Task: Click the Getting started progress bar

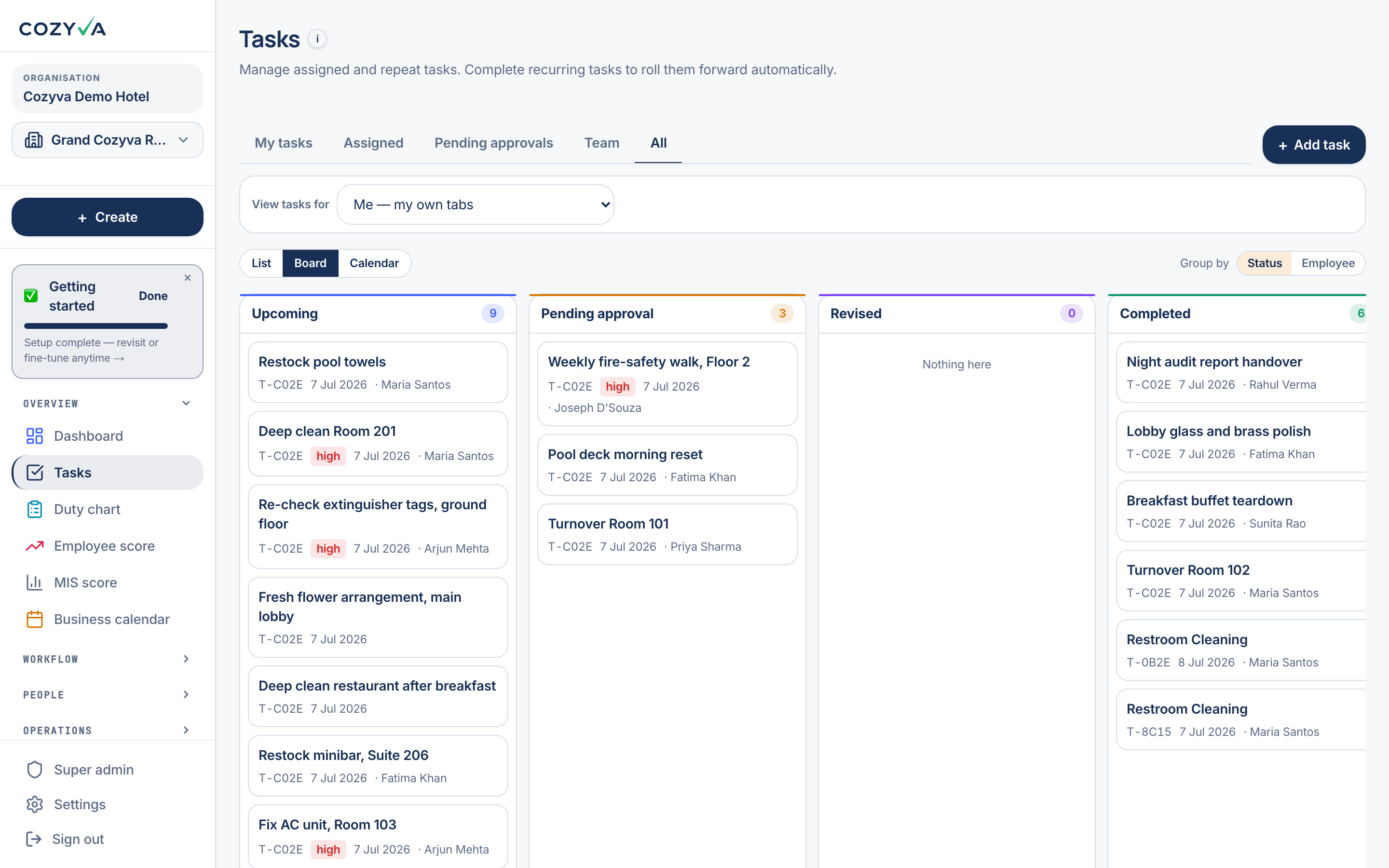Action: (96, 326)
